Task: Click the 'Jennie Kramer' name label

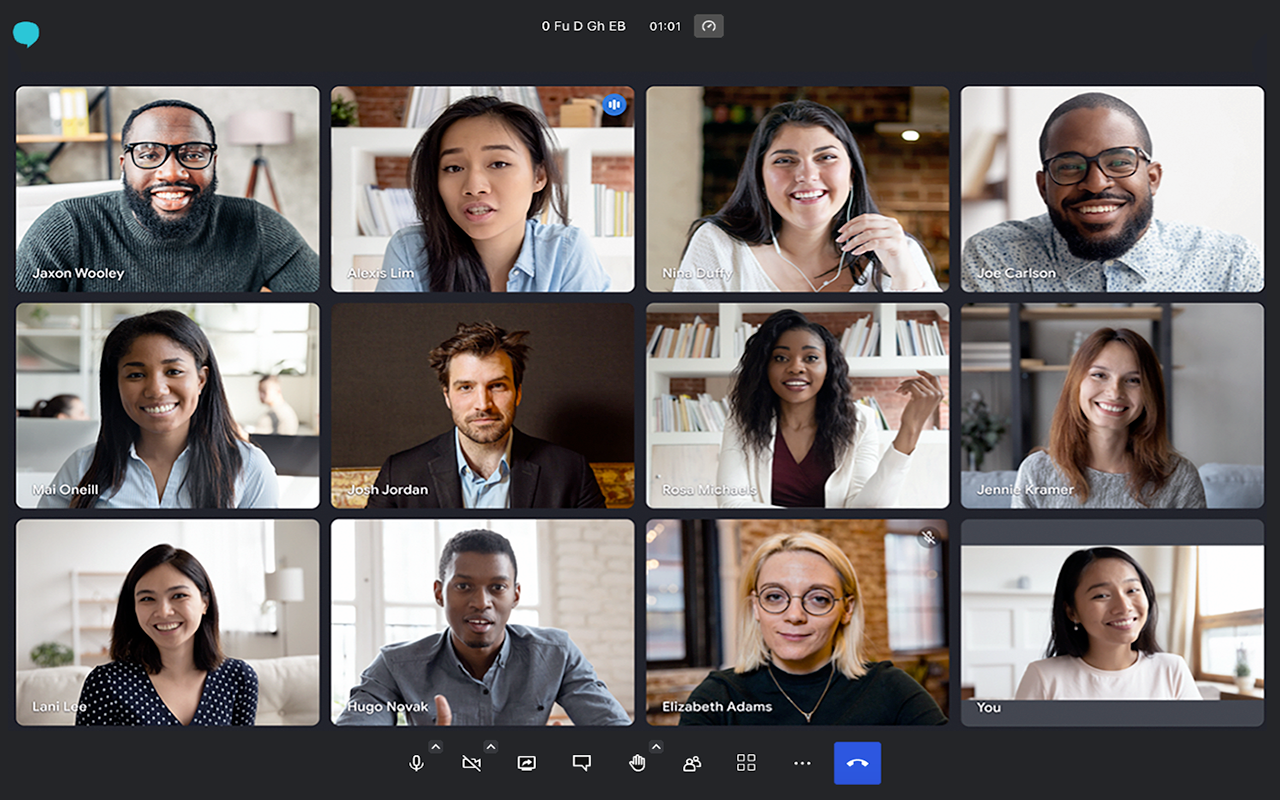Action: [1025, 490]
